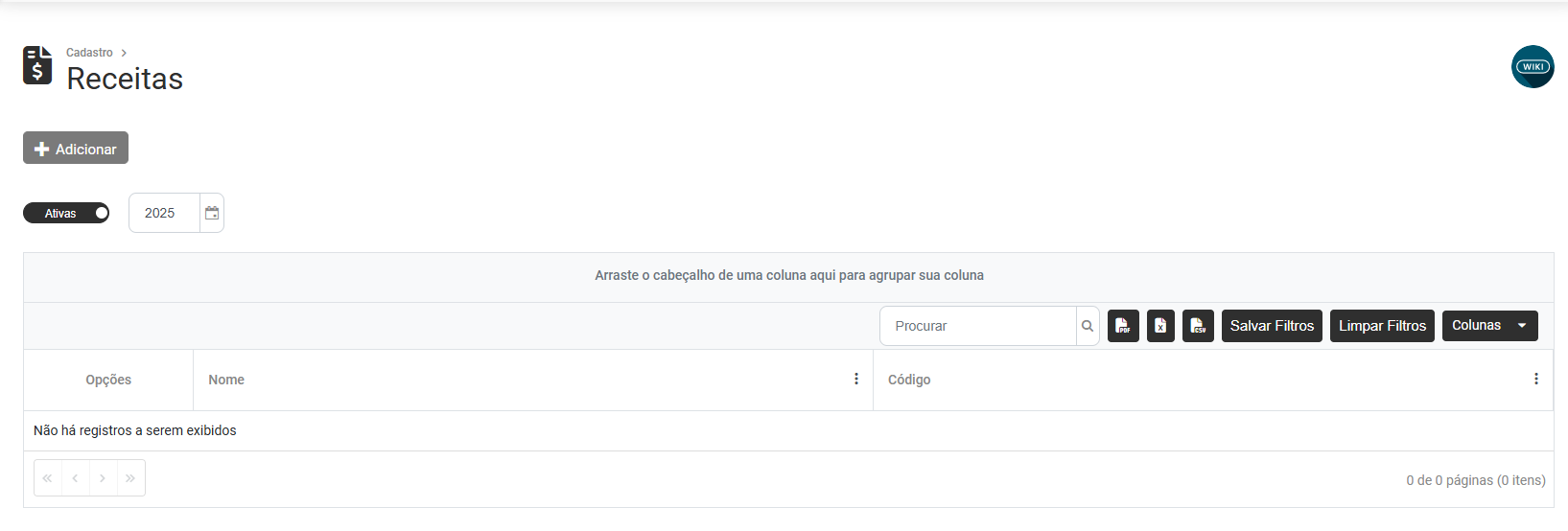The image size is (1568, 531).
Task: Open the Código column options menu
Action: tap(1535, 380)
